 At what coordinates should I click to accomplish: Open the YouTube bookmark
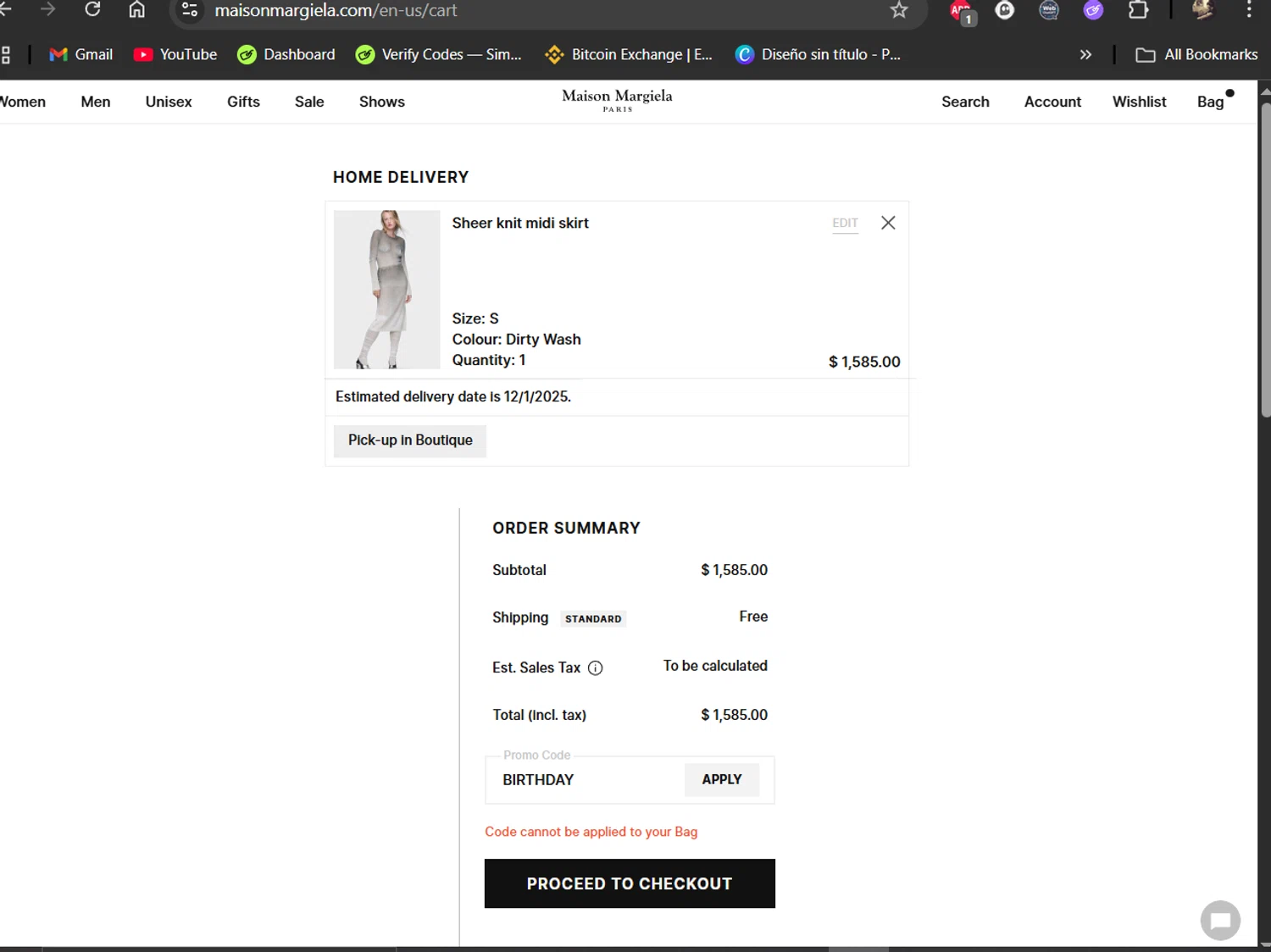(175, 54)
